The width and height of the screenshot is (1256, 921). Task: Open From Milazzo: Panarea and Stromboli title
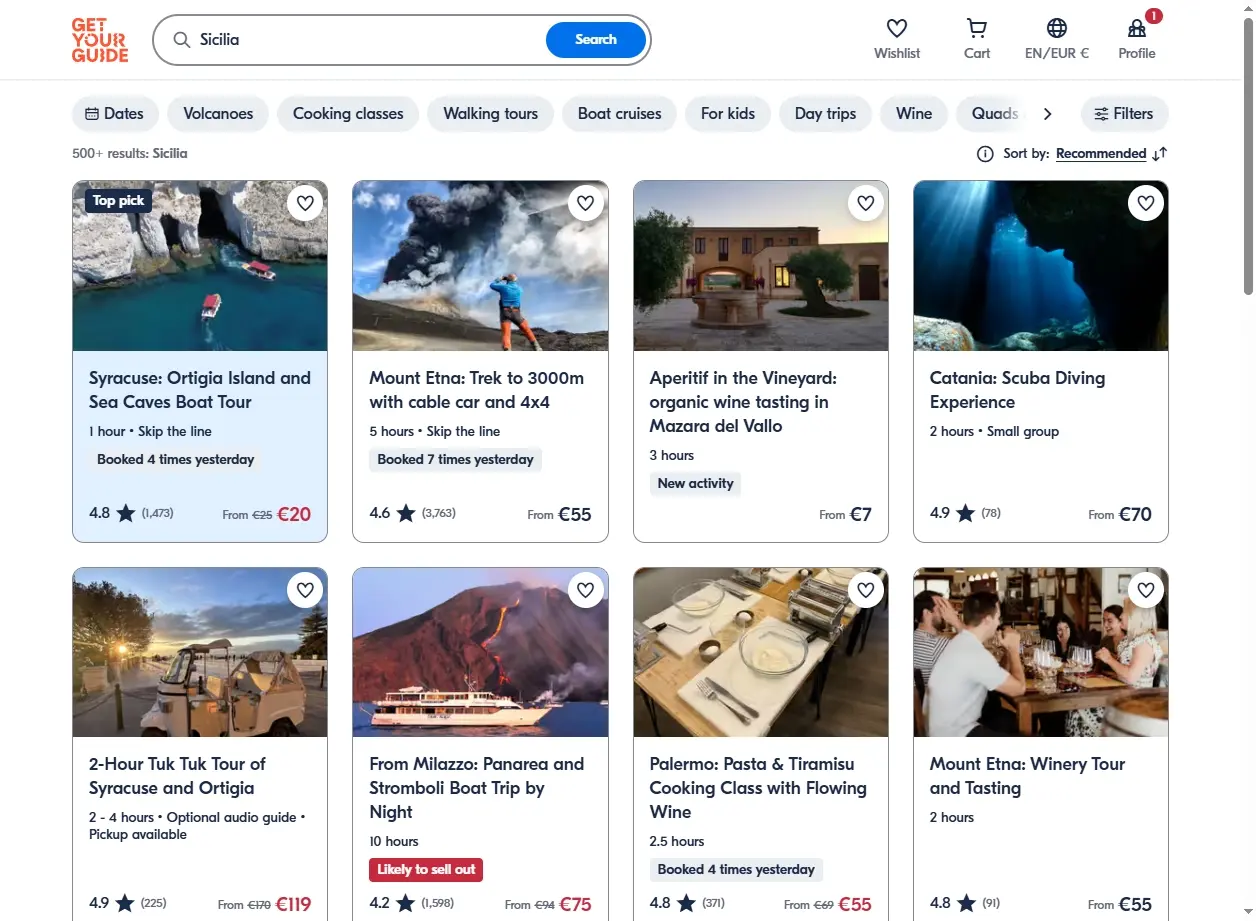(x=476, y=788)
